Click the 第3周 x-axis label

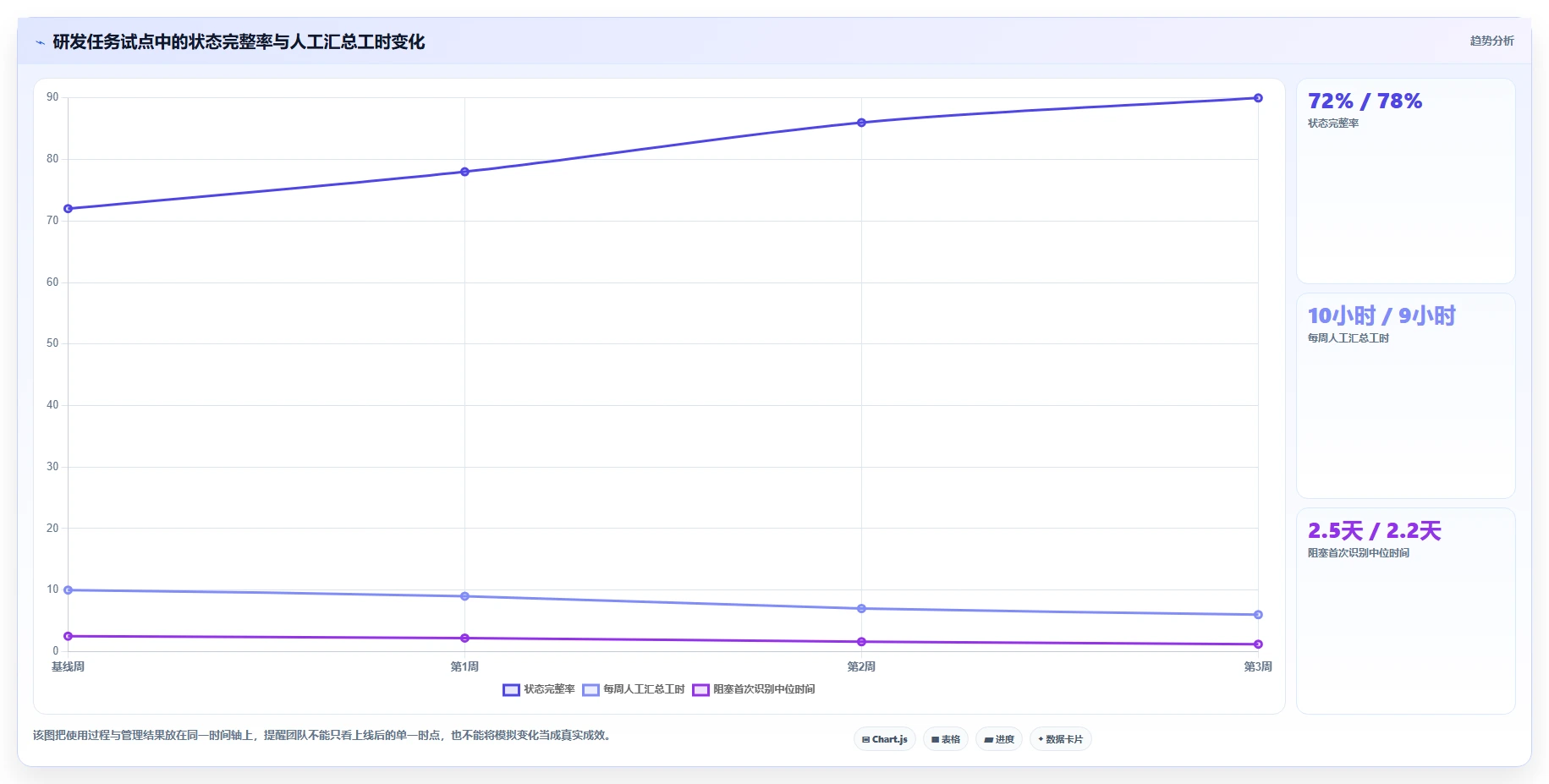tap(1258, 666)
